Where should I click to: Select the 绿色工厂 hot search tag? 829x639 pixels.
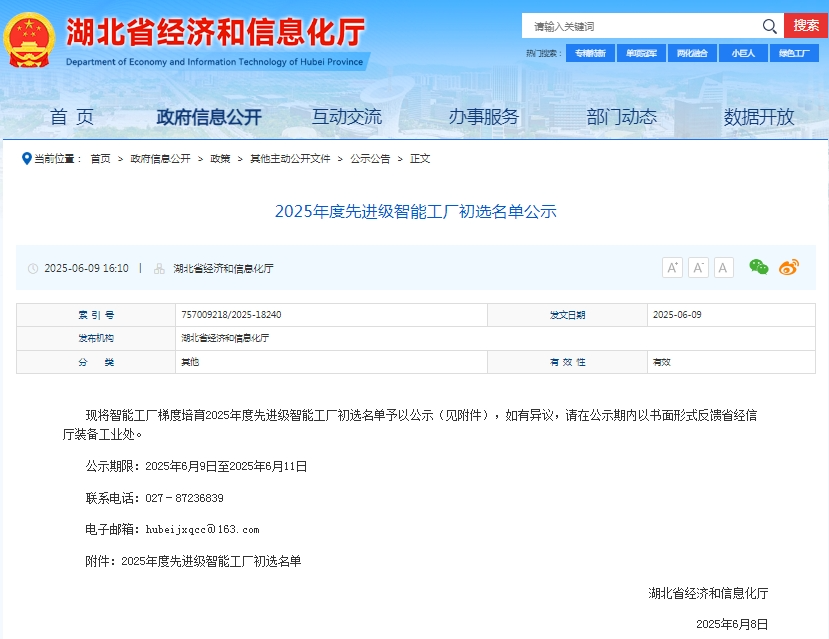794,53
